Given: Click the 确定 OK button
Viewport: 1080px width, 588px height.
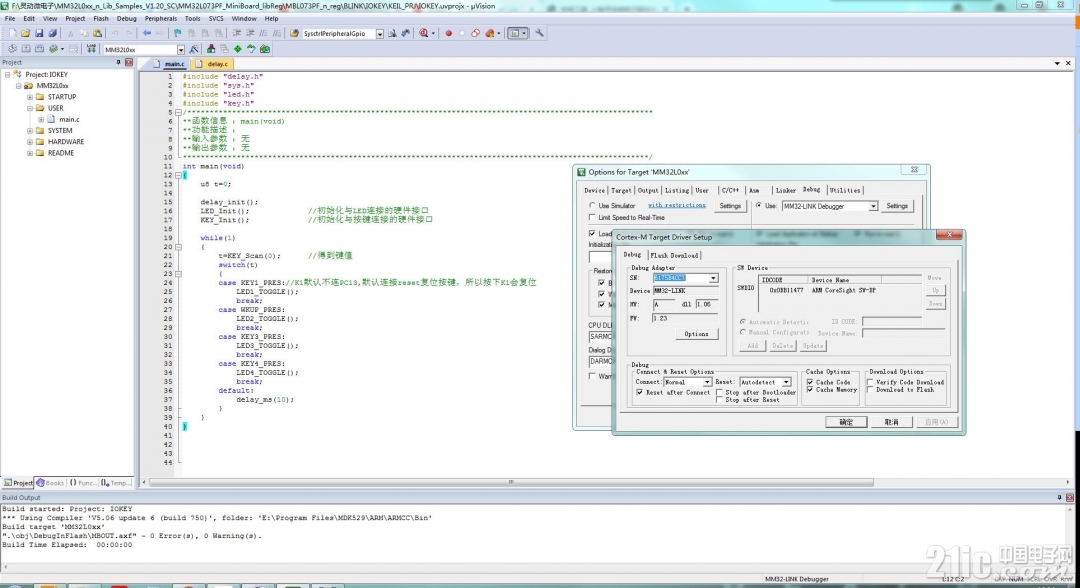Looking at the screenshot, I should [x=846, y=422].
